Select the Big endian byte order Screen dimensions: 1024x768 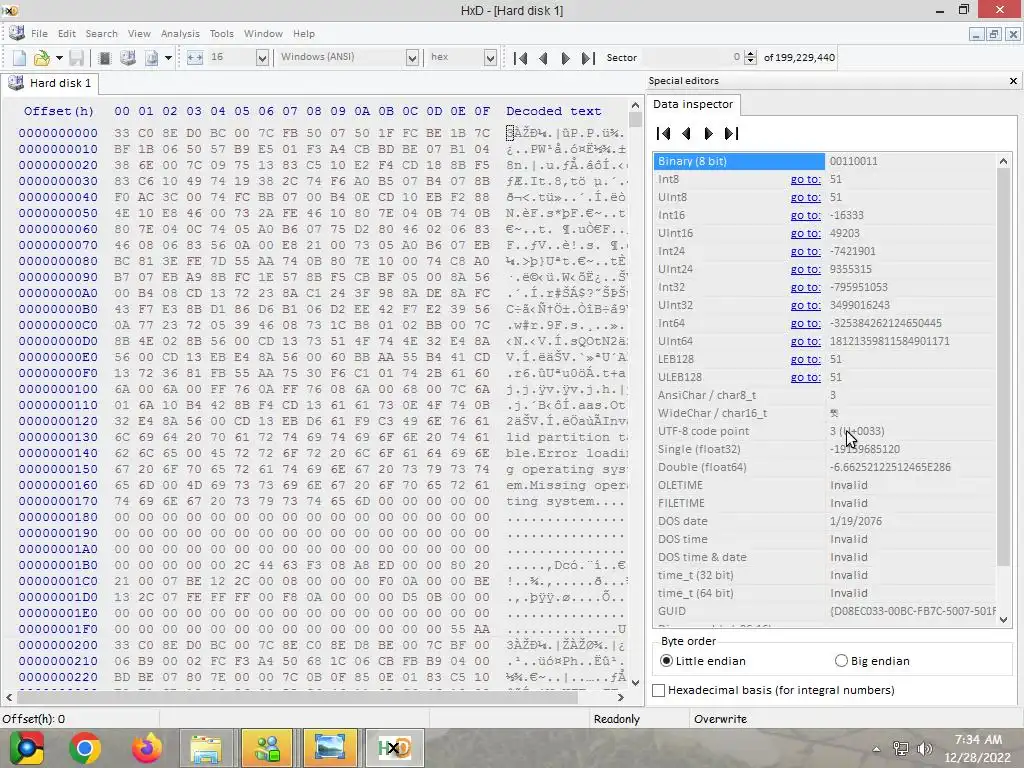coord(872,661)
